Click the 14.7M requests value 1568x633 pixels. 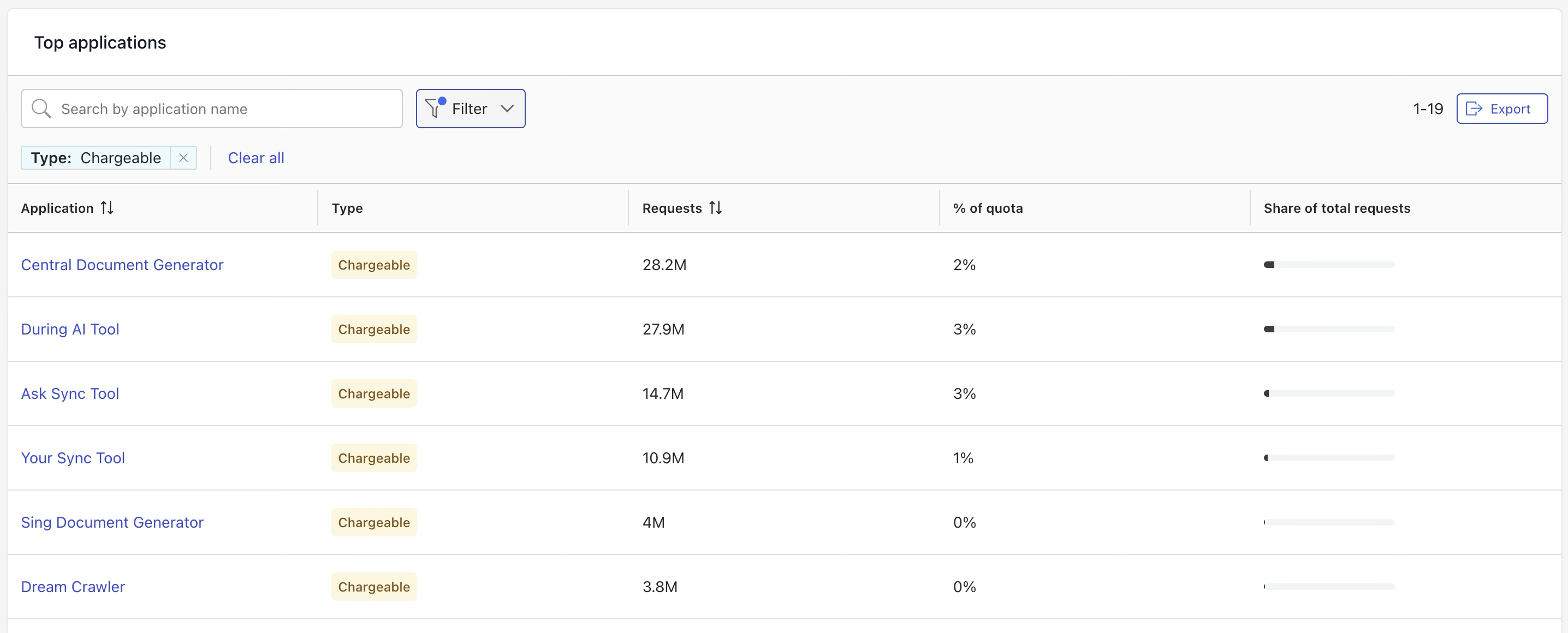[x=663, y=394]
